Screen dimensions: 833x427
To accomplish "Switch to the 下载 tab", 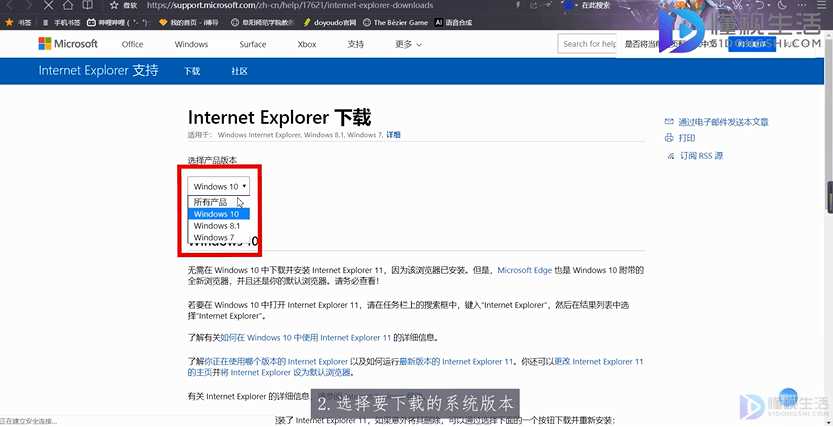I will pos(192,71).
